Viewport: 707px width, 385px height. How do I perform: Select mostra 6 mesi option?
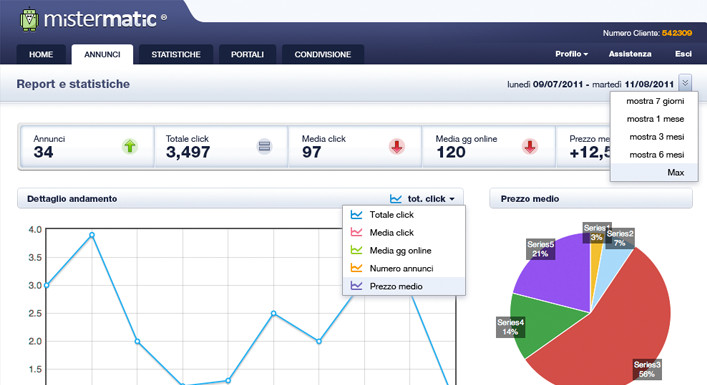click(x=654, y=155)
